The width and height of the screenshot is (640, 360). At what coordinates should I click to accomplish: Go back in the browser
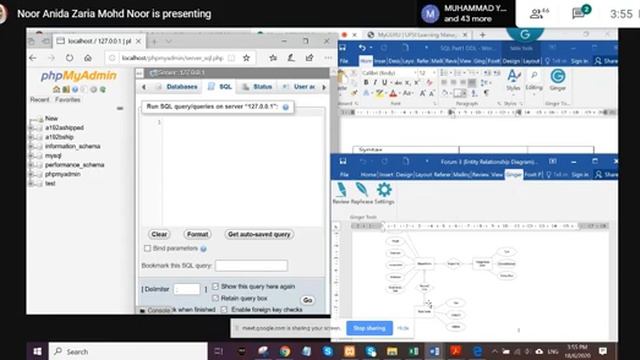pos(33,58)
